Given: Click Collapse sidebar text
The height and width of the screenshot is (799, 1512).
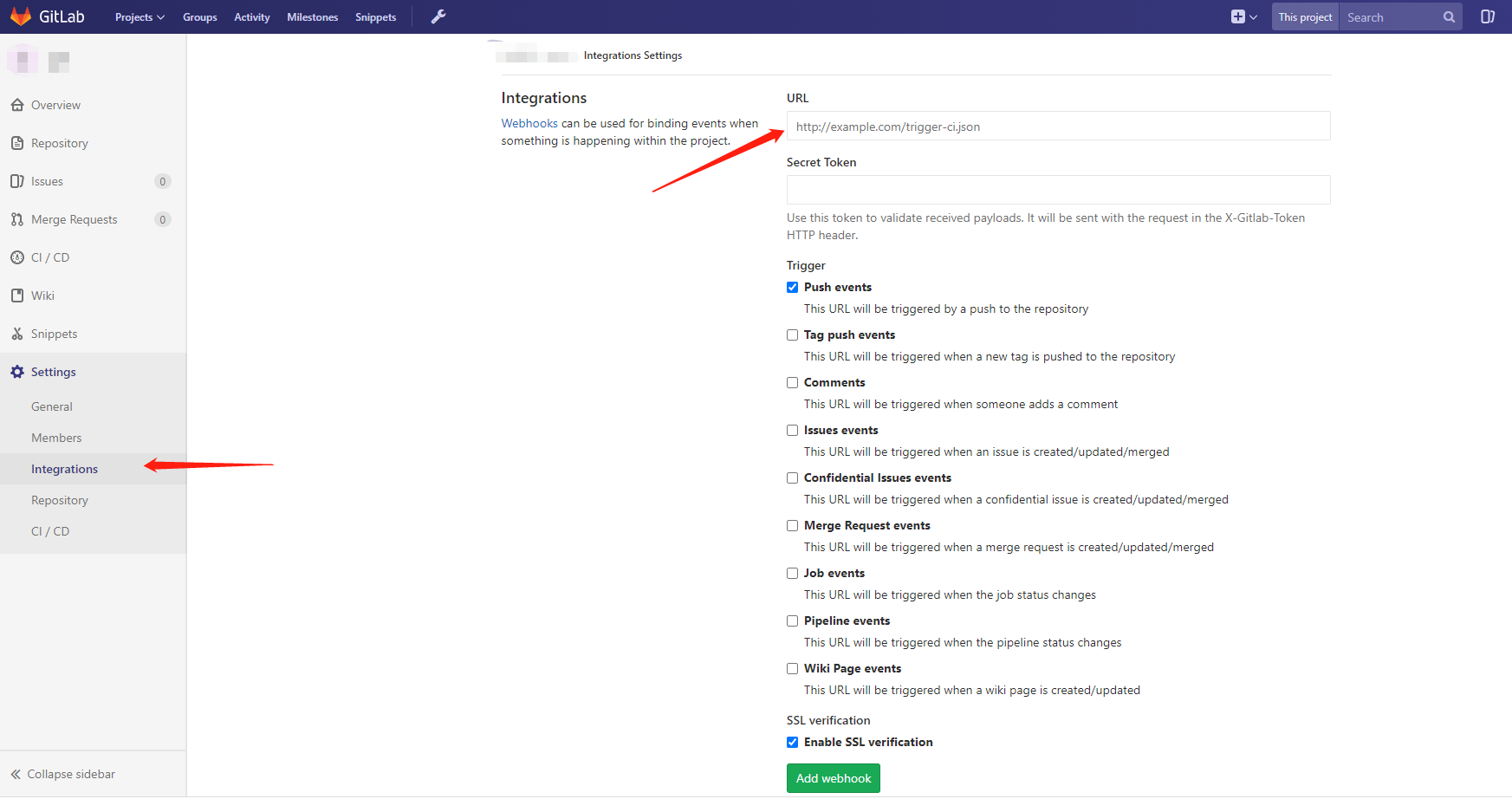Looking at the screenshot, I should point(71,774).
